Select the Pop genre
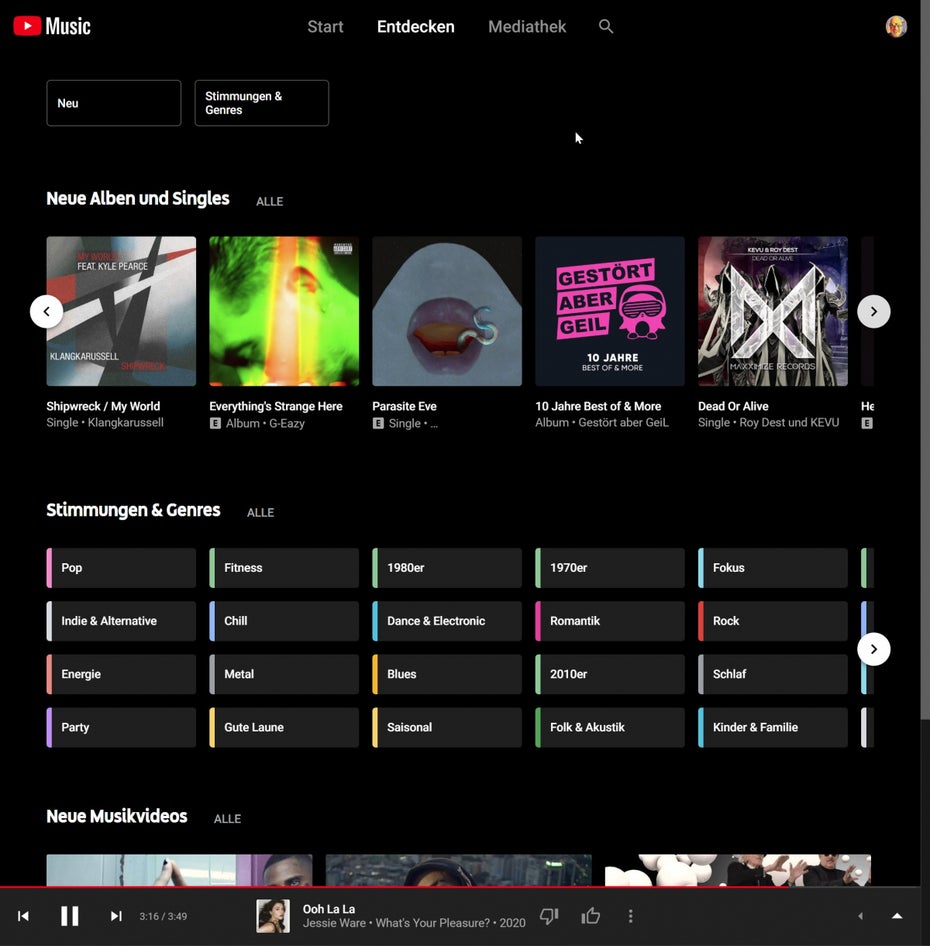930x946 pixels. [x=121, y=568]
